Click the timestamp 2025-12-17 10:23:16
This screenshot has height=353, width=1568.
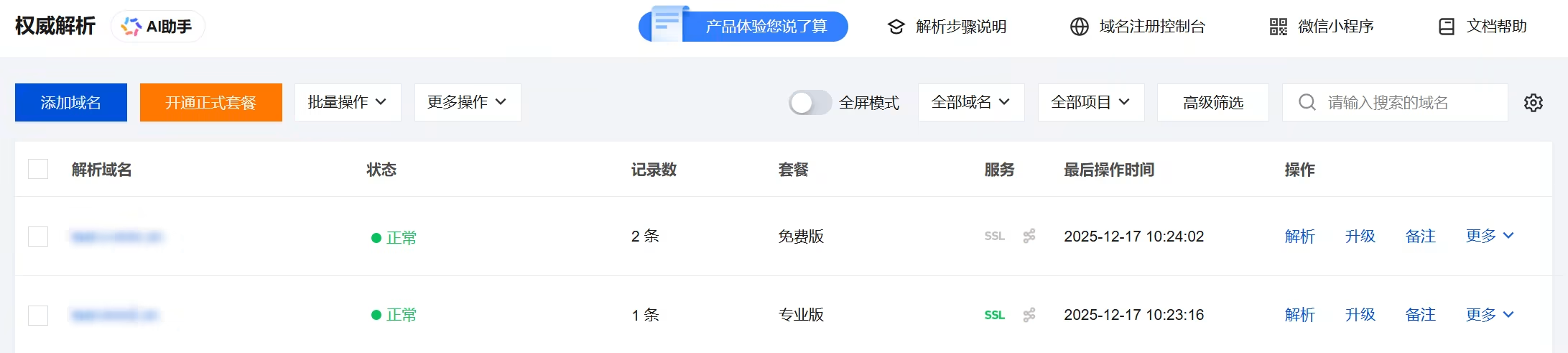[x=1133, y=315]
